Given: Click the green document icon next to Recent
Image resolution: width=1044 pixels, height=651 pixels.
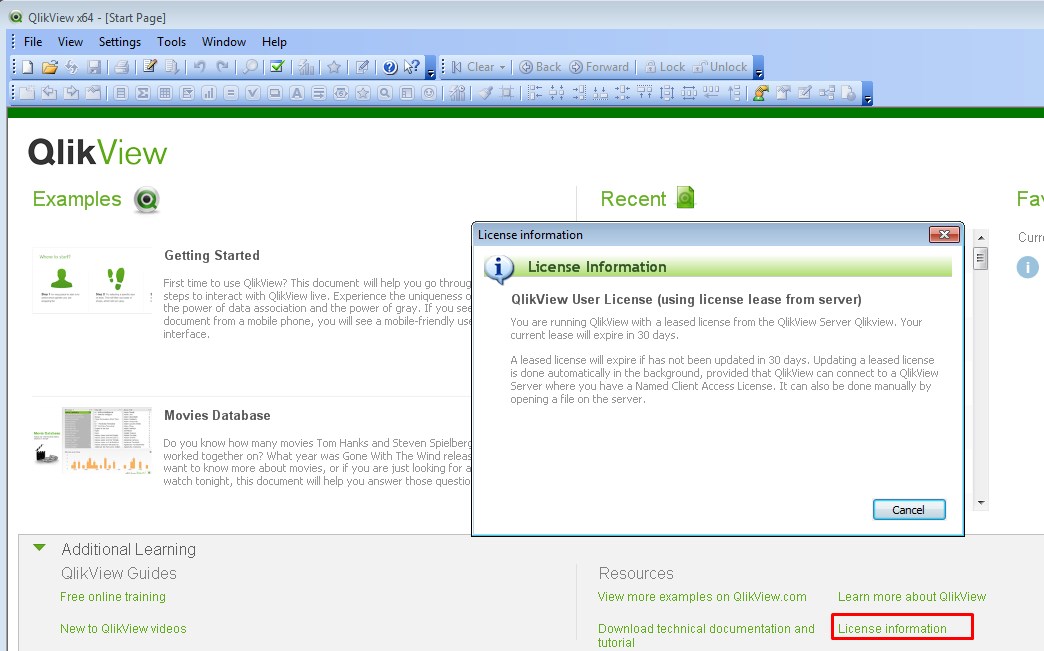Looking at the screenshot, I should pos(685,198).
